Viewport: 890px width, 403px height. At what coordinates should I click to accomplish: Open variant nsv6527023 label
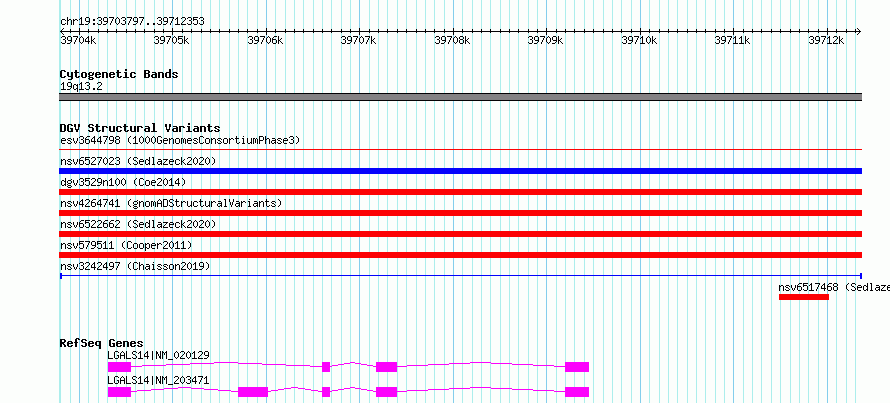click(138, 161)
